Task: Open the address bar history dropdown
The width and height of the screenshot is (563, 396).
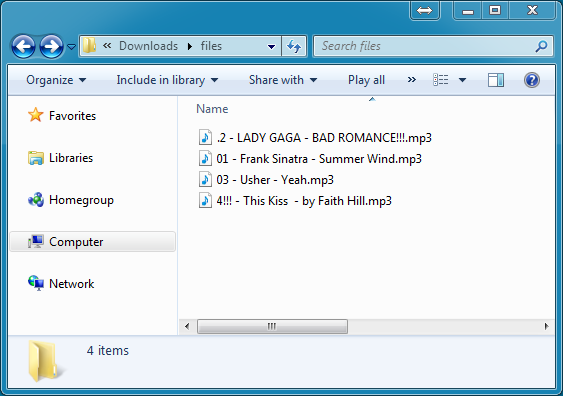Action: [x=272, y=46]
